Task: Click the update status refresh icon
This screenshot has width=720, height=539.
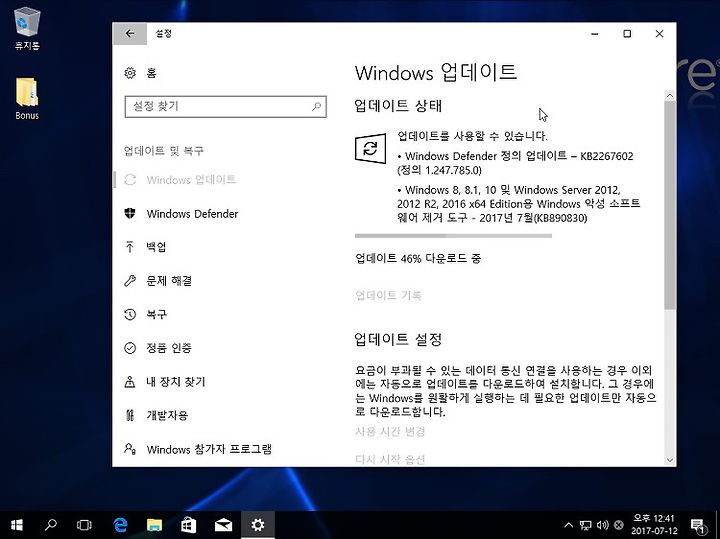Action: (371, 148)
